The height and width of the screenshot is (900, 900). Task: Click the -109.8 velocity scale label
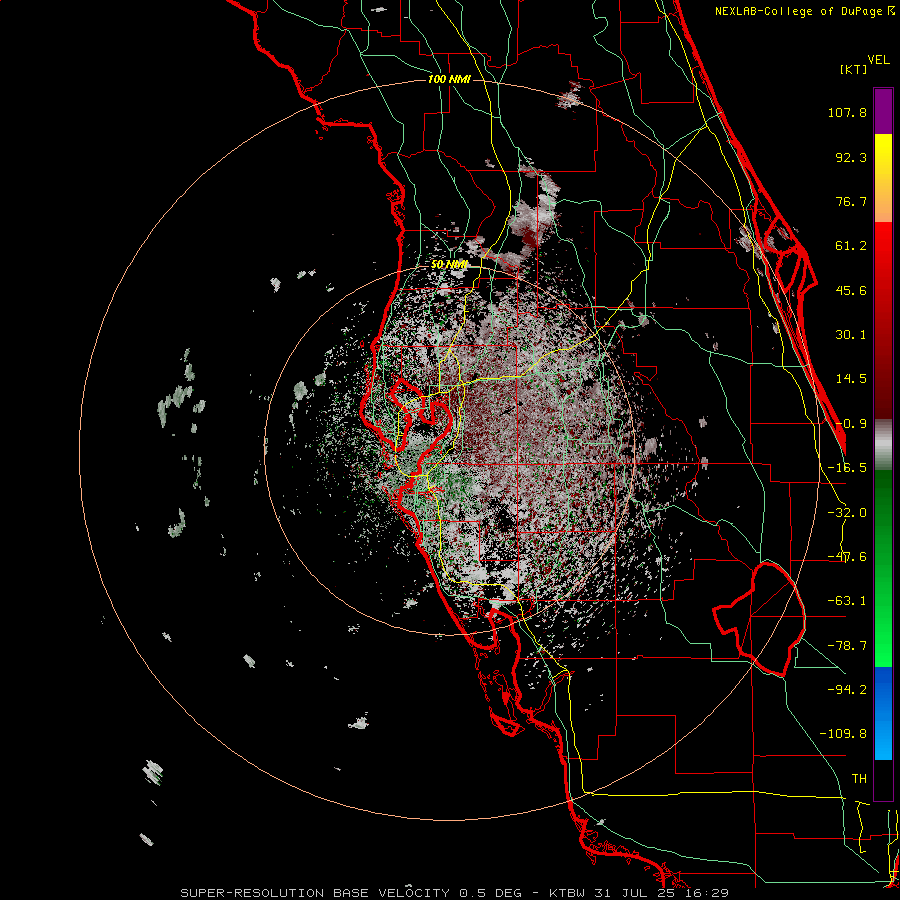tap(843, 734)
